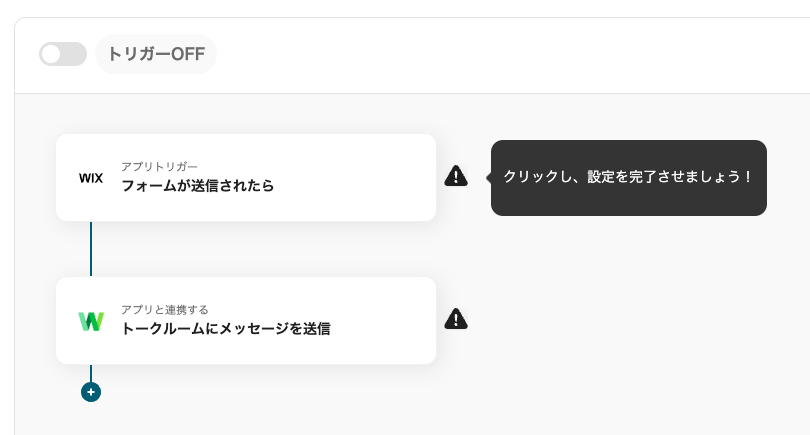Viewport: 810px width, 435px height.
Task: Click warning icon beside the message send card
Action: 456,320
